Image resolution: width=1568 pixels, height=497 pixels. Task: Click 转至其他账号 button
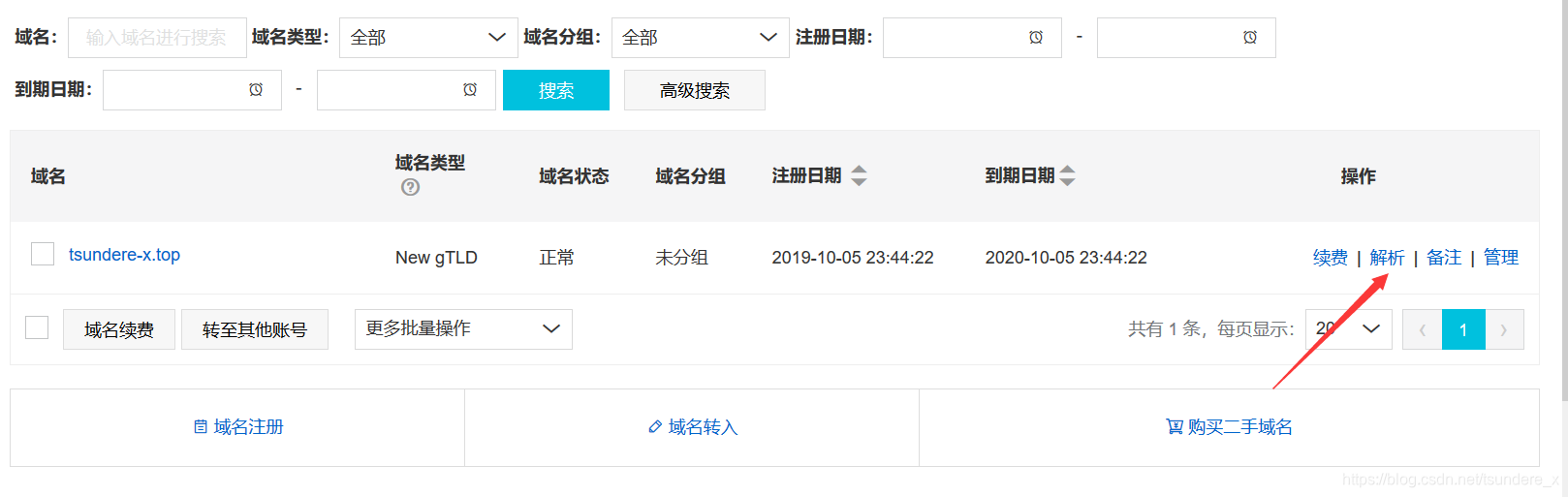pos(255,329)
